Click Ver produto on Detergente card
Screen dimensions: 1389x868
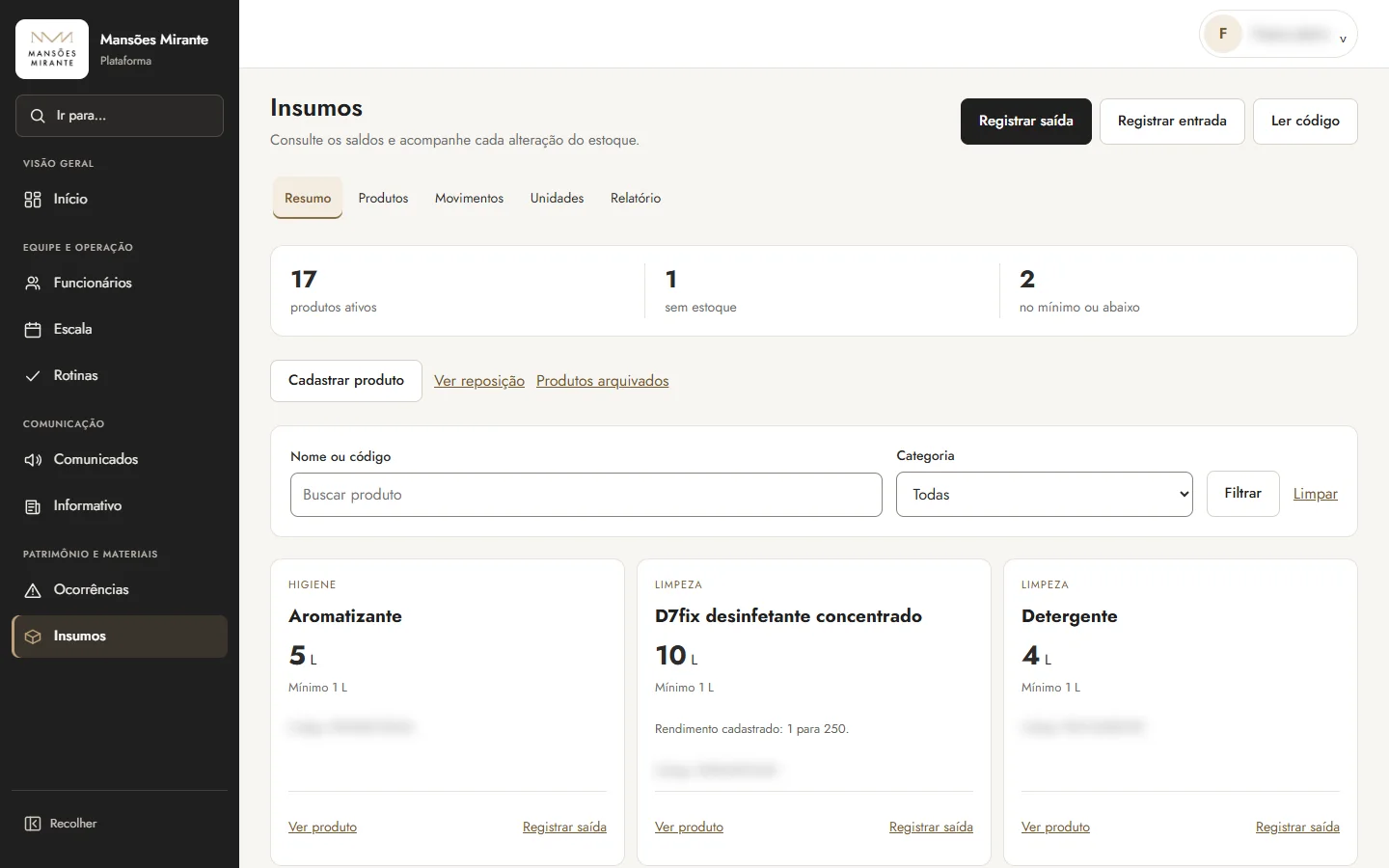pos(1055,827)
